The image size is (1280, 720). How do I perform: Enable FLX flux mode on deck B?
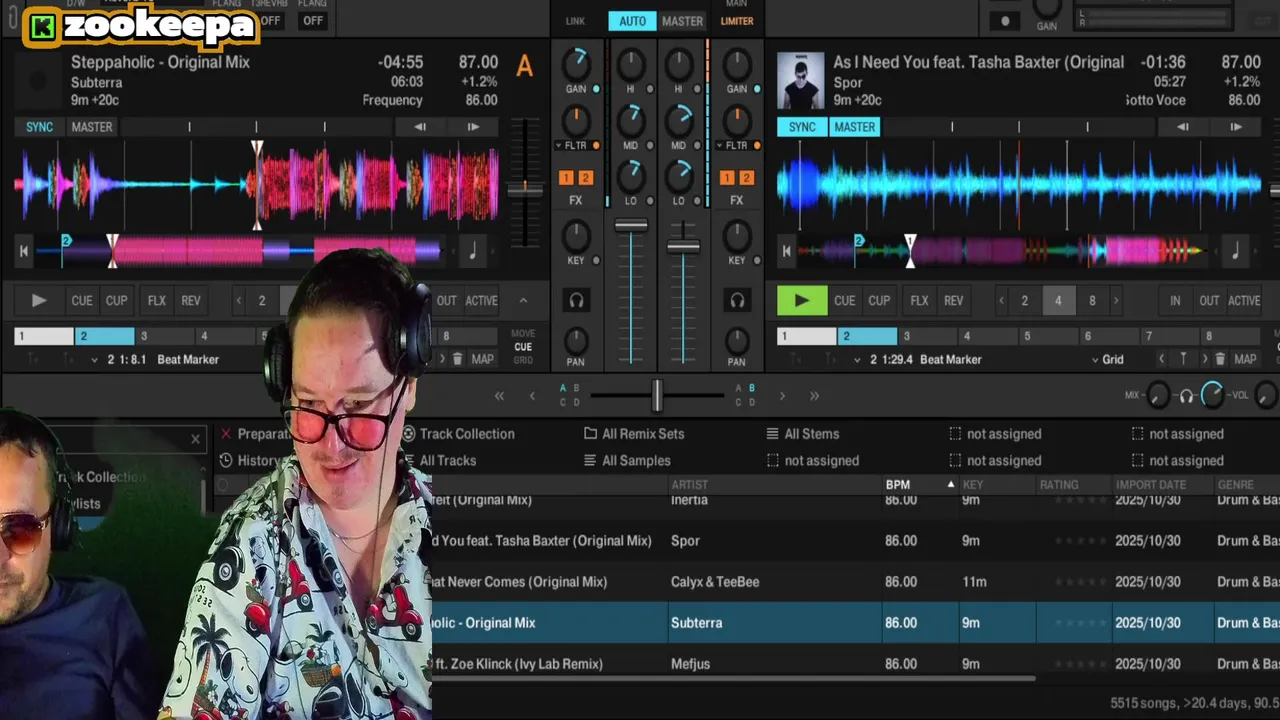point(920,300)
